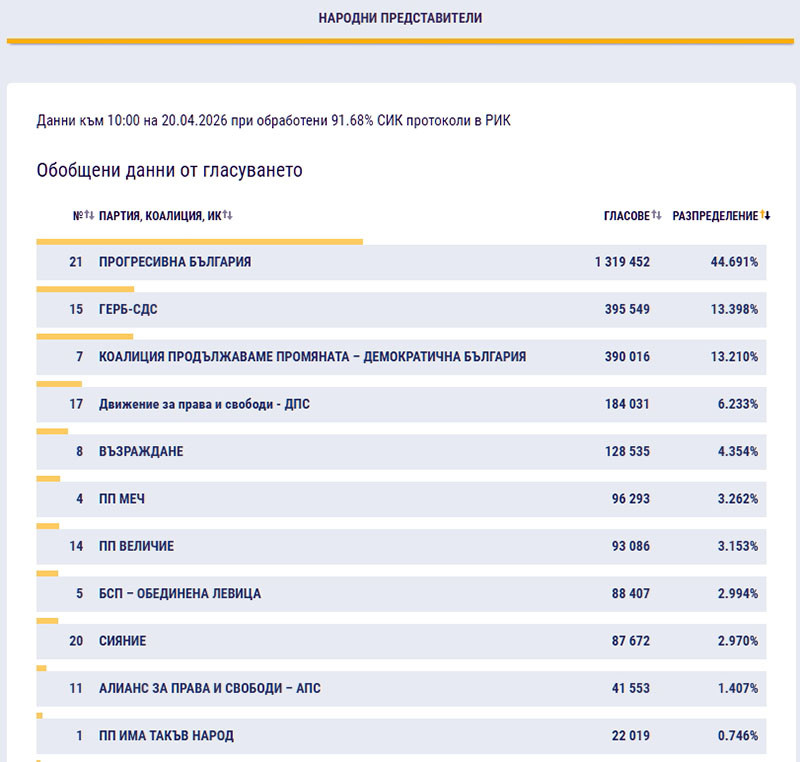Image resolution: width=800 pixels, height=762 pixels.
Task: Click the ВЪЗРАЖДАНЕ party entry
Action: 141,452
